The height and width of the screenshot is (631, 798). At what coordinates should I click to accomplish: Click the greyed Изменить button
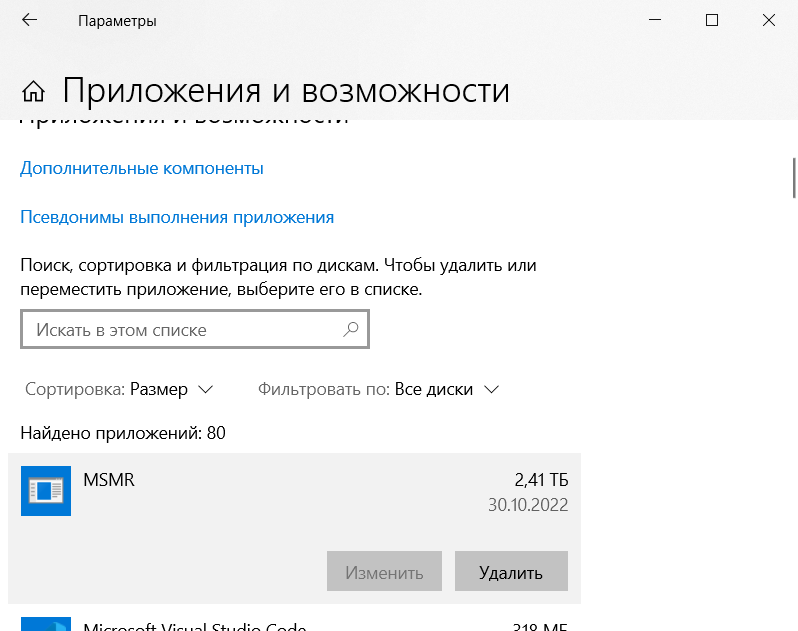384,571
